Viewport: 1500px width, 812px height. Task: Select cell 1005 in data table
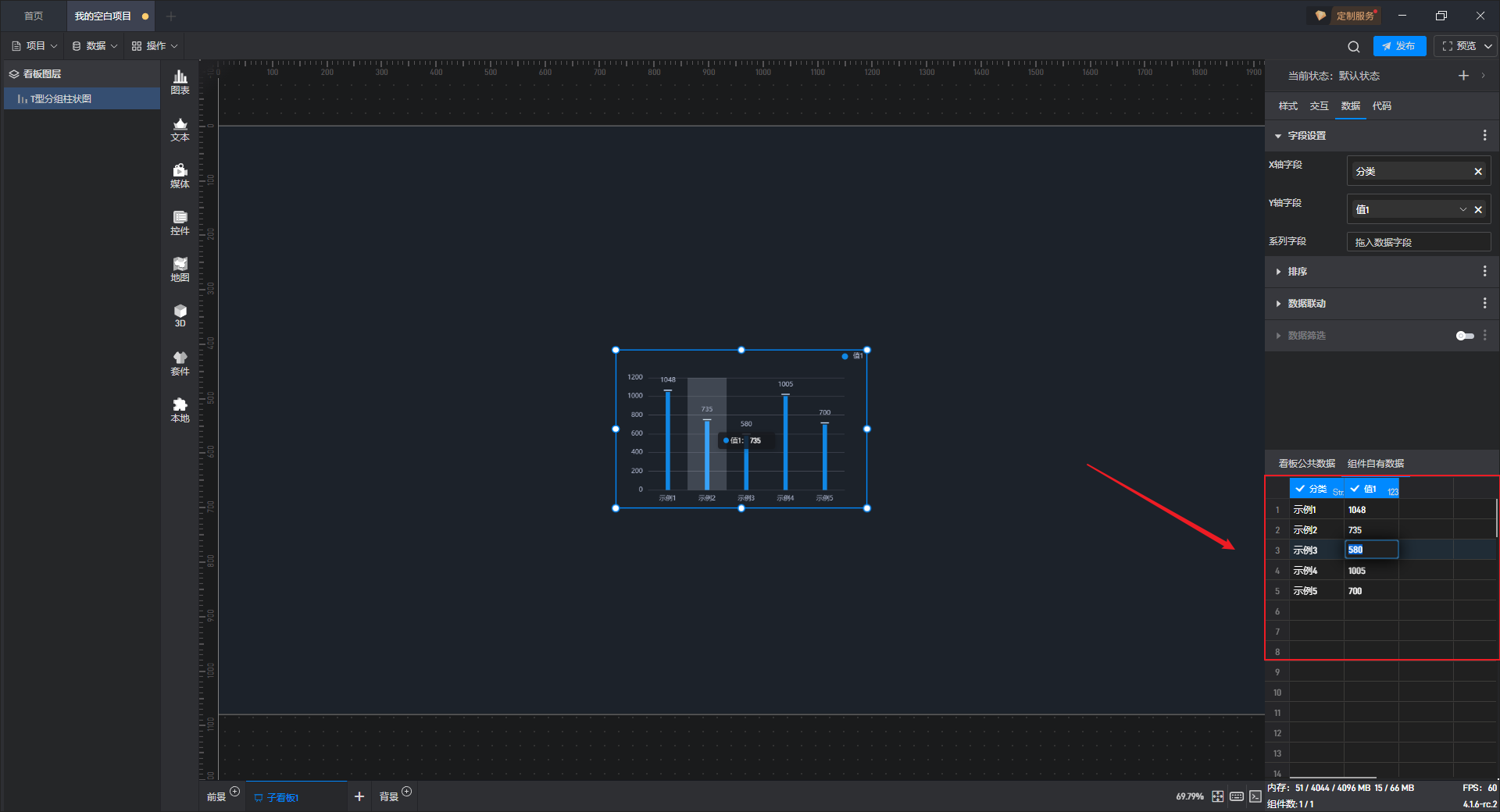tap(1371, 570)
